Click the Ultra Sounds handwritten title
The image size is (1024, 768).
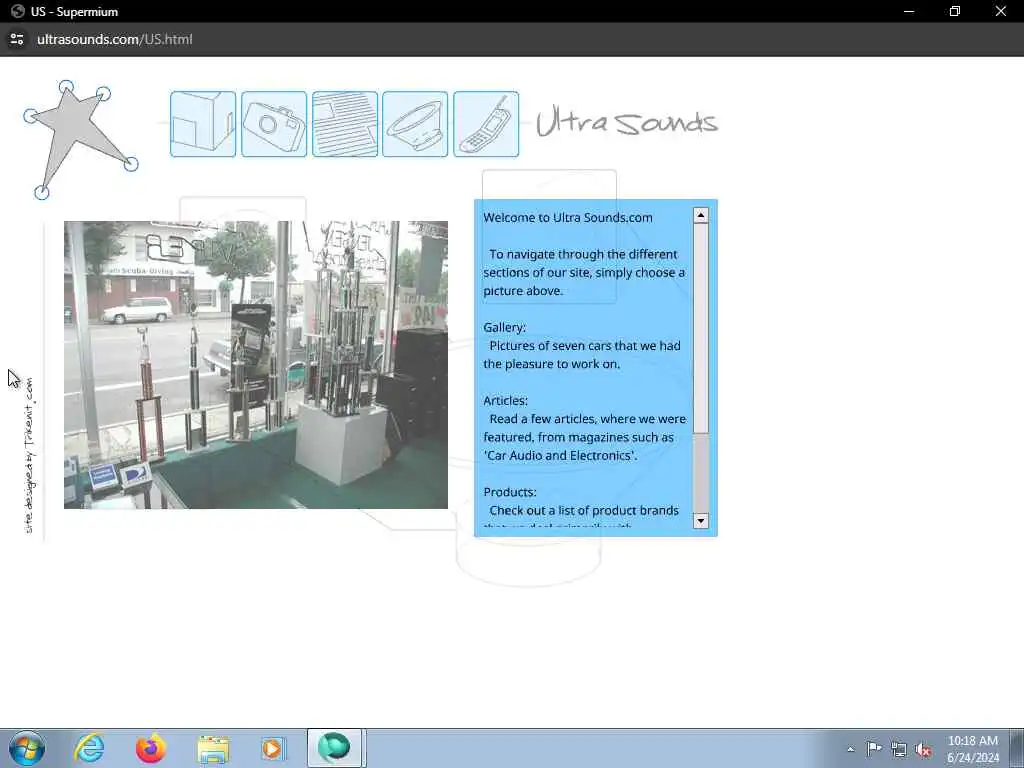(x=627, y=123)
